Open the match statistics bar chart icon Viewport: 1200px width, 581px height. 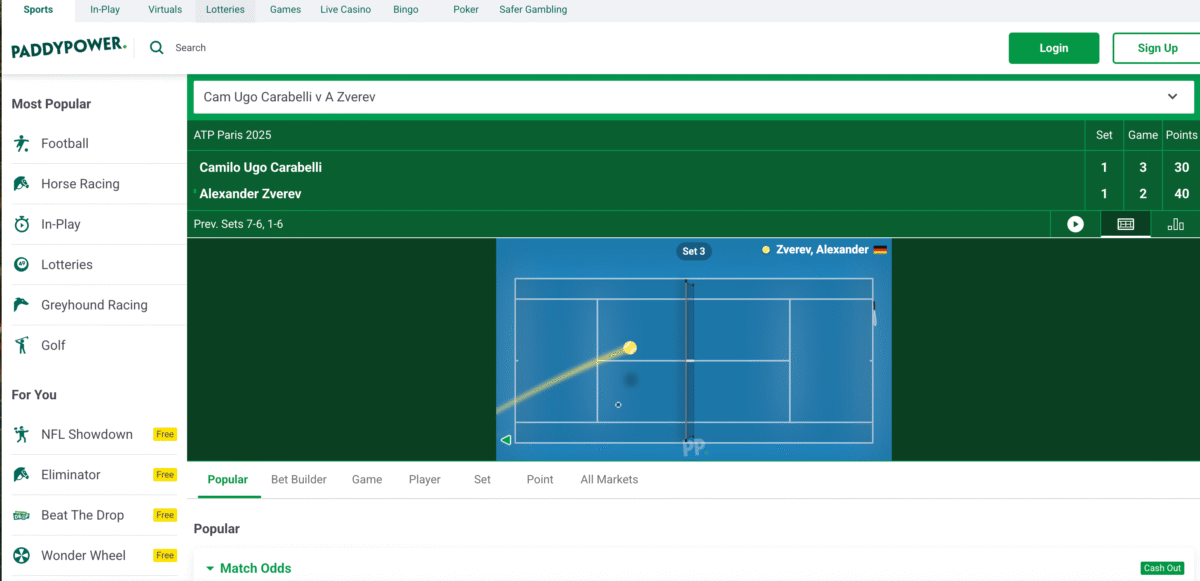point(1175,224)
